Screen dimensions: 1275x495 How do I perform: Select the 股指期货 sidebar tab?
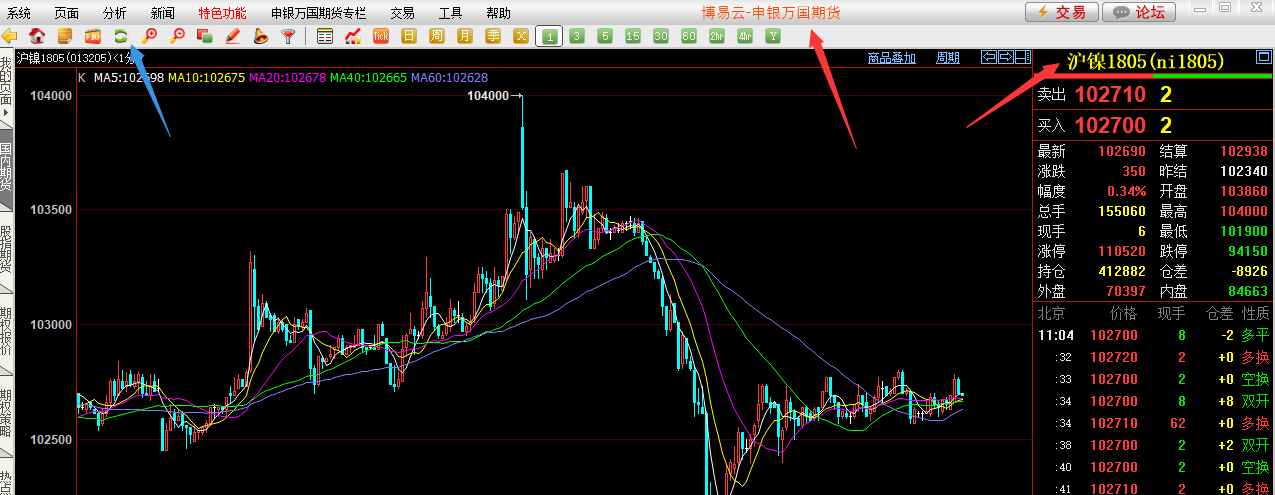6,243
